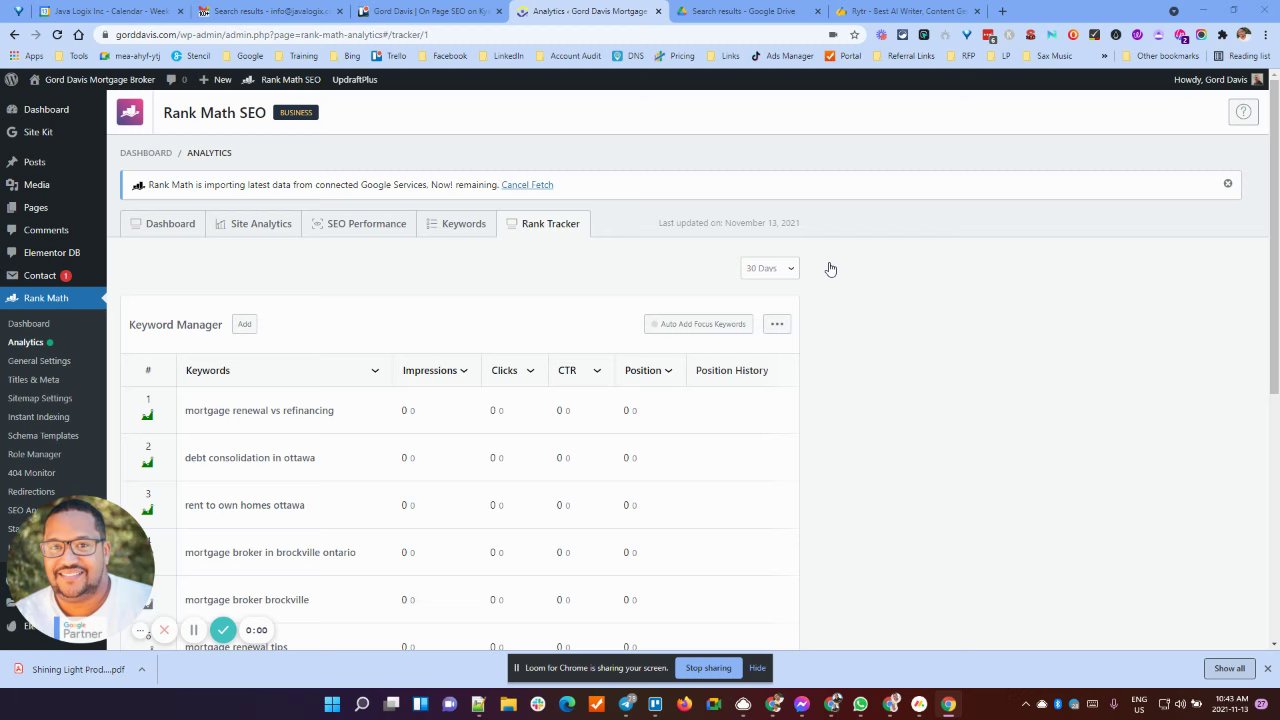Viewport: 1280px width, 720px height.
Task: Hide the Loom screen sharing bar
Action: click(757, 668)
